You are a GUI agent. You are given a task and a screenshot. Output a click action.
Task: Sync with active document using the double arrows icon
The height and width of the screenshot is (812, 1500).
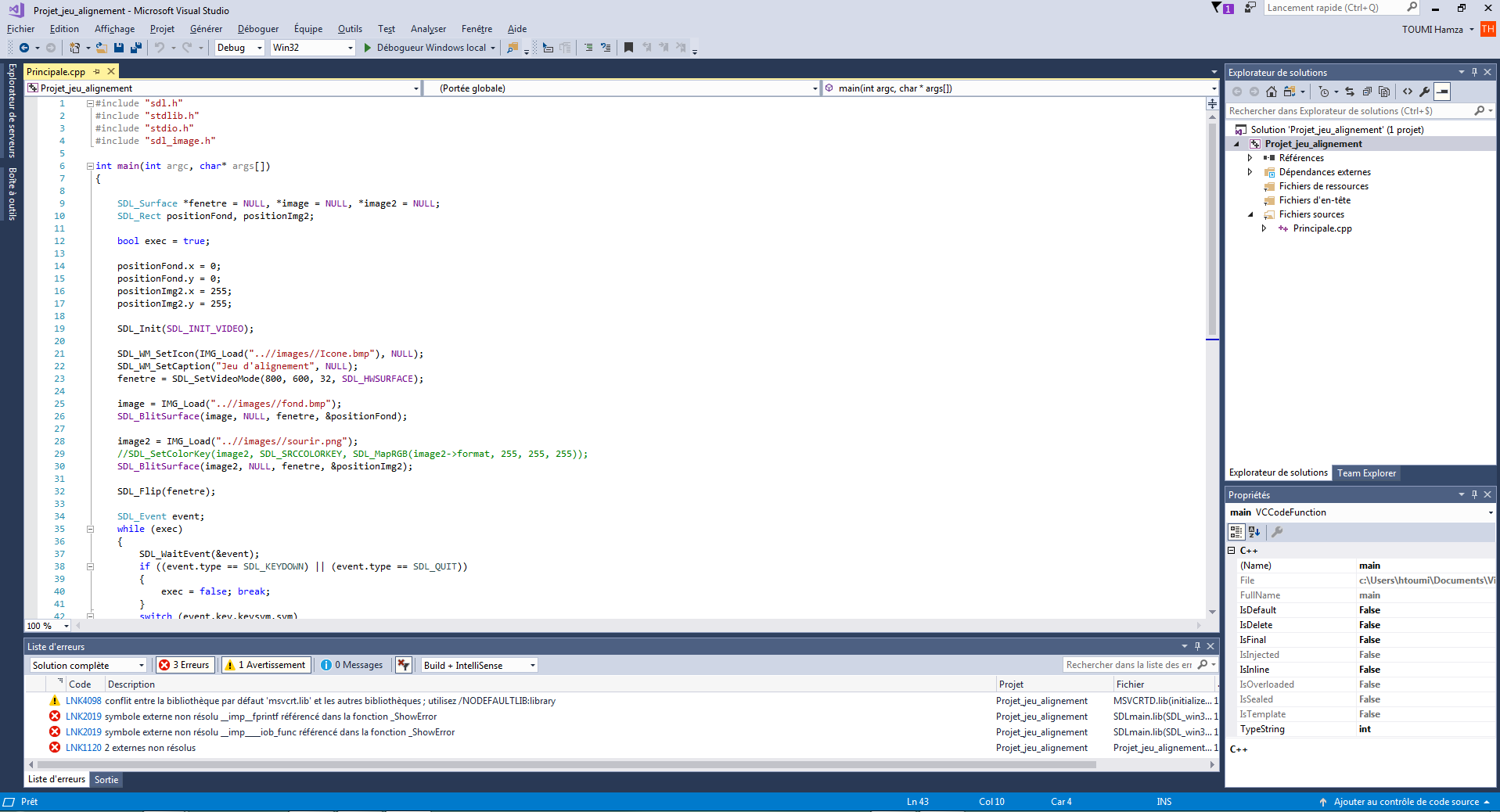coord(1350,92)
